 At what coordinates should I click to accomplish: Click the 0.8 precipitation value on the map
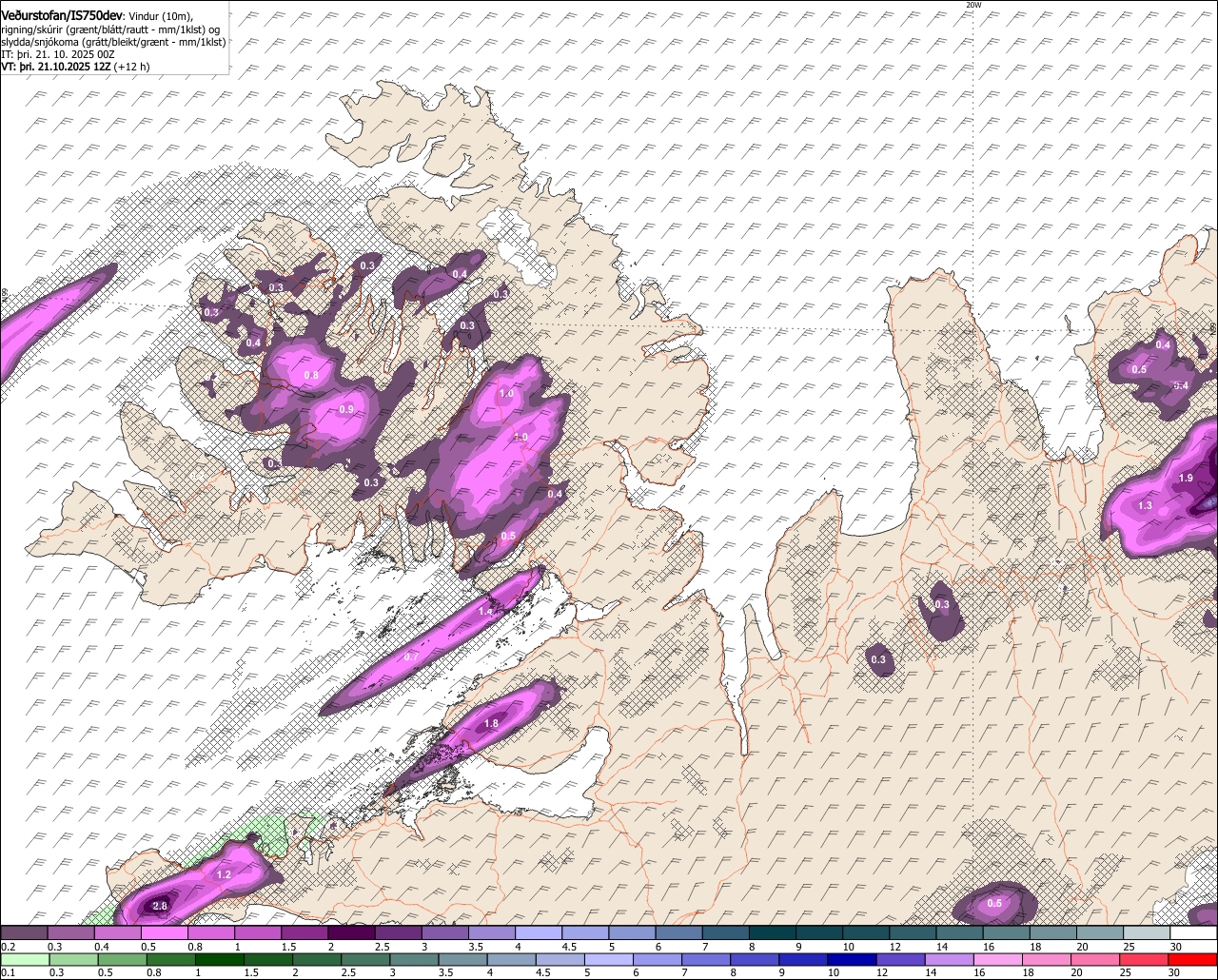(x=311, y=375)
